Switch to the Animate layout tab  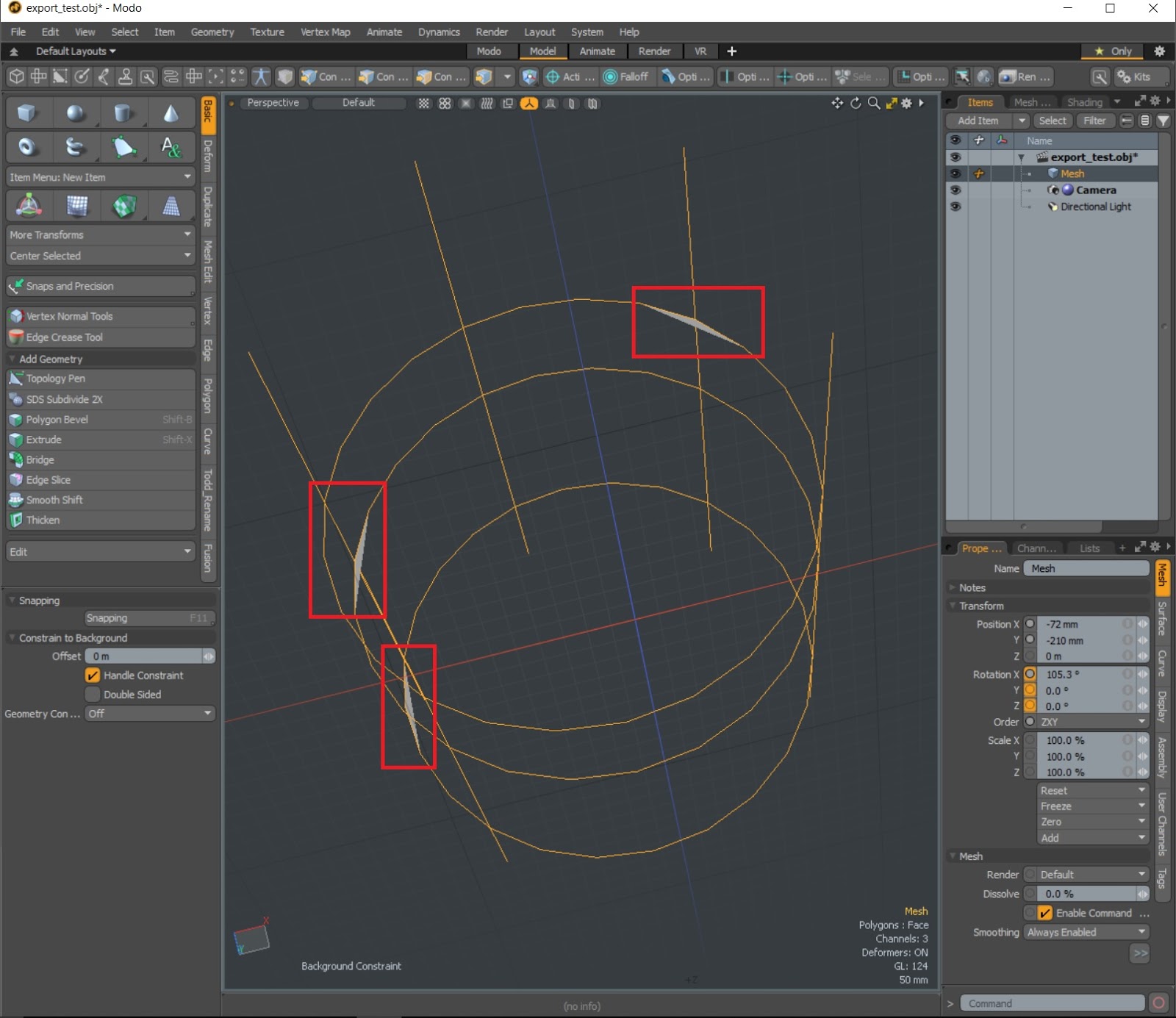coord(597,51)
